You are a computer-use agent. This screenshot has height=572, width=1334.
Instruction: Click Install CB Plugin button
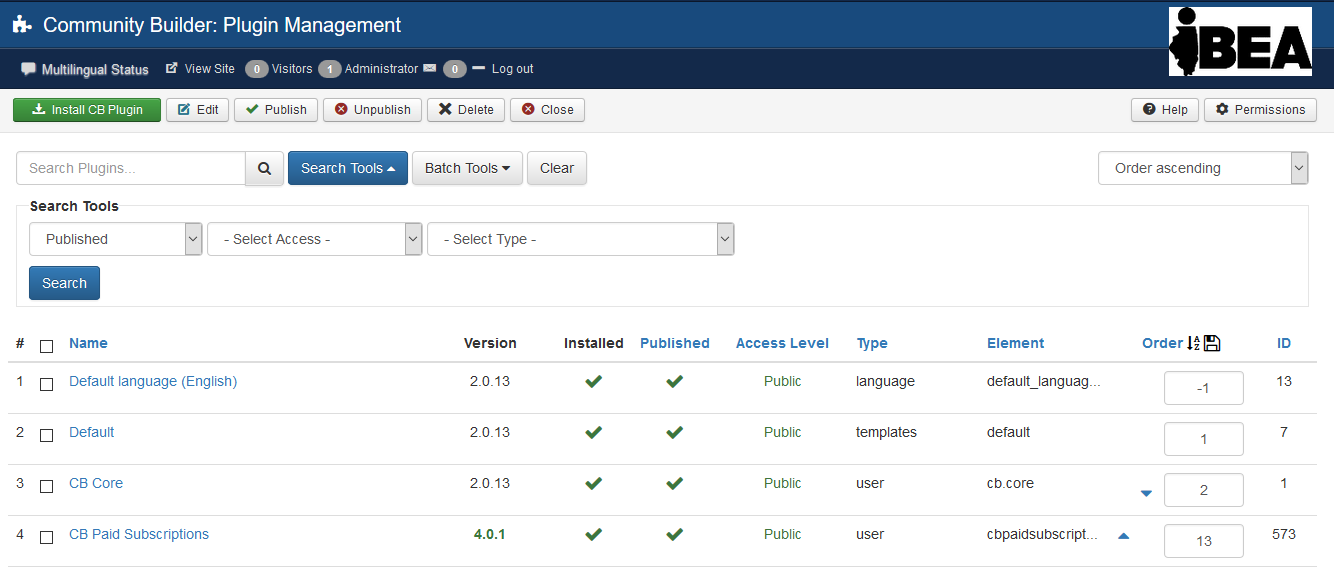[x=87, y=110]
